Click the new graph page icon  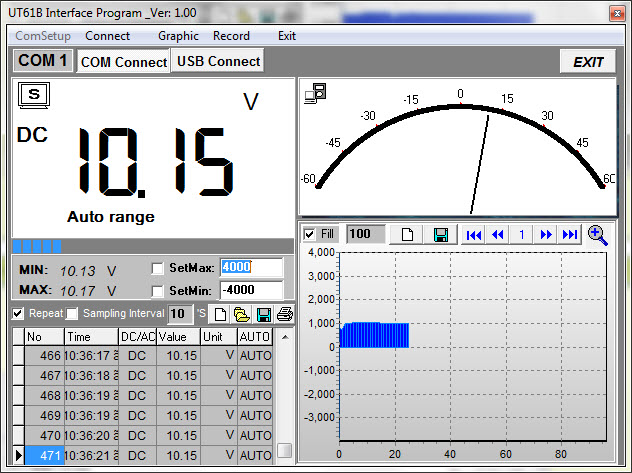click(406, 234)
